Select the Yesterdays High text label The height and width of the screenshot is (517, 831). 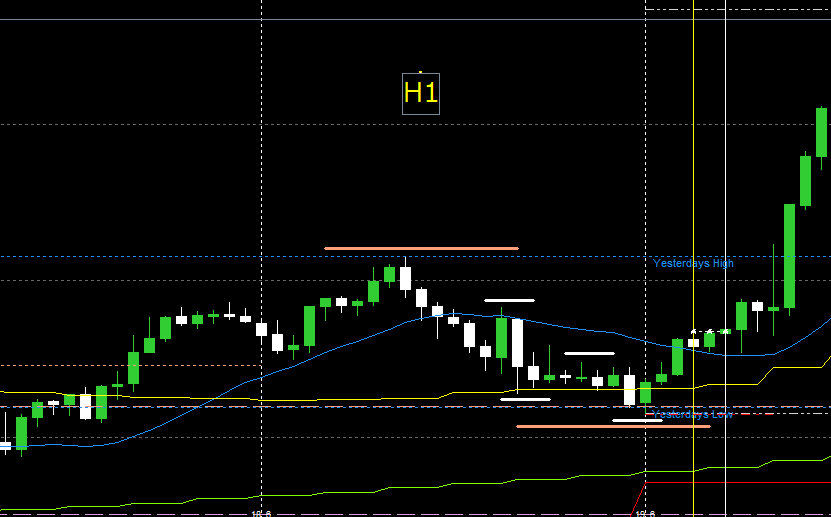pyautogui.click(x=693, y=264)
